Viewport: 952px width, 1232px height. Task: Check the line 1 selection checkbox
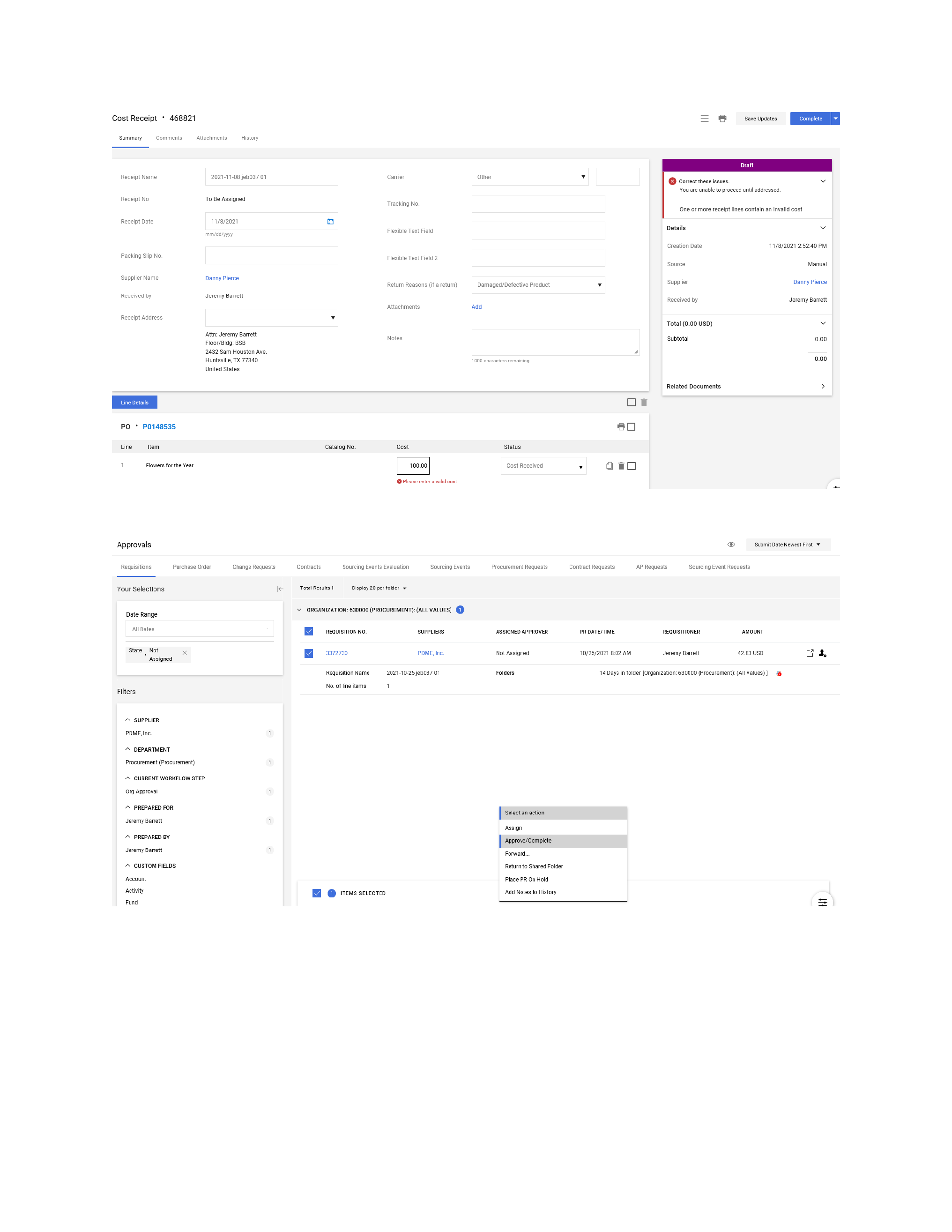(x=632, y=466)
